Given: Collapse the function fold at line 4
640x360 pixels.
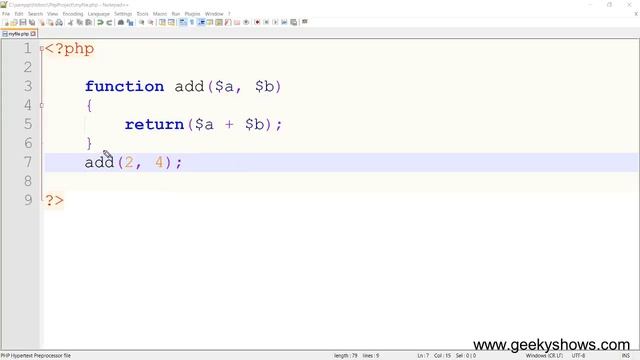Looking at the screenshot, I should pyautogui.click(x=42, y=106).
